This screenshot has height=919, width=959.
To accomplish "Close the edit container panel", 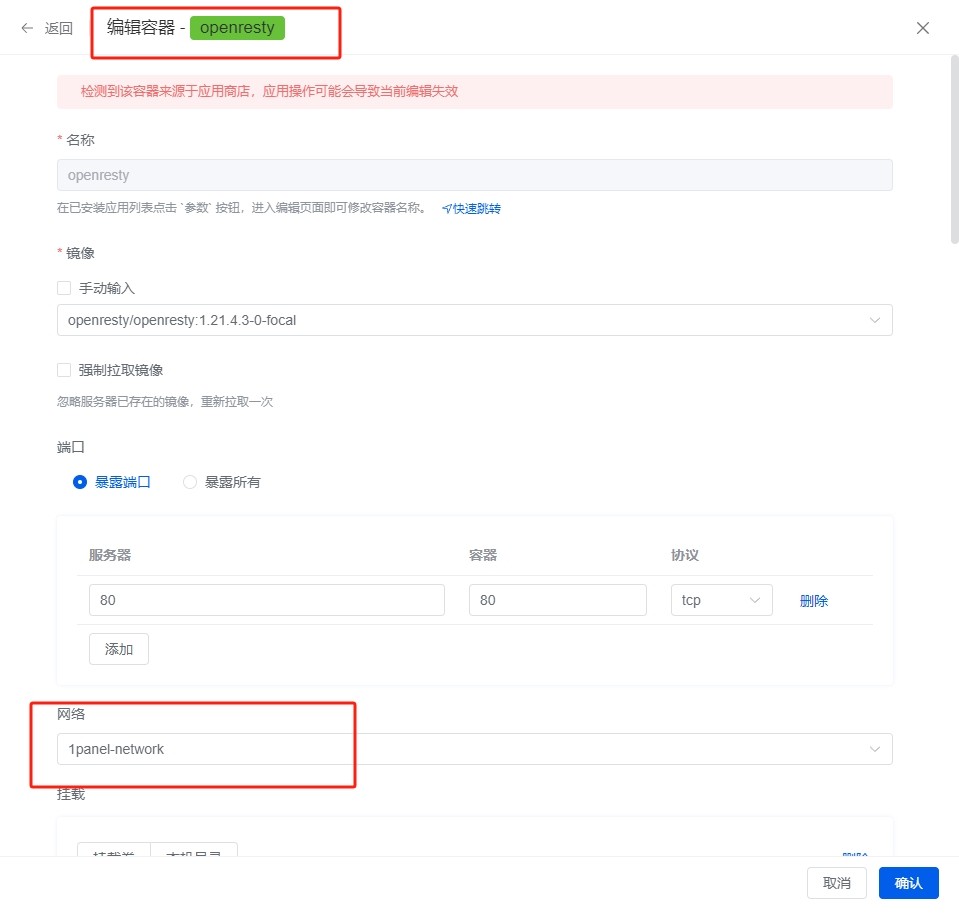I will coord(922,28).
